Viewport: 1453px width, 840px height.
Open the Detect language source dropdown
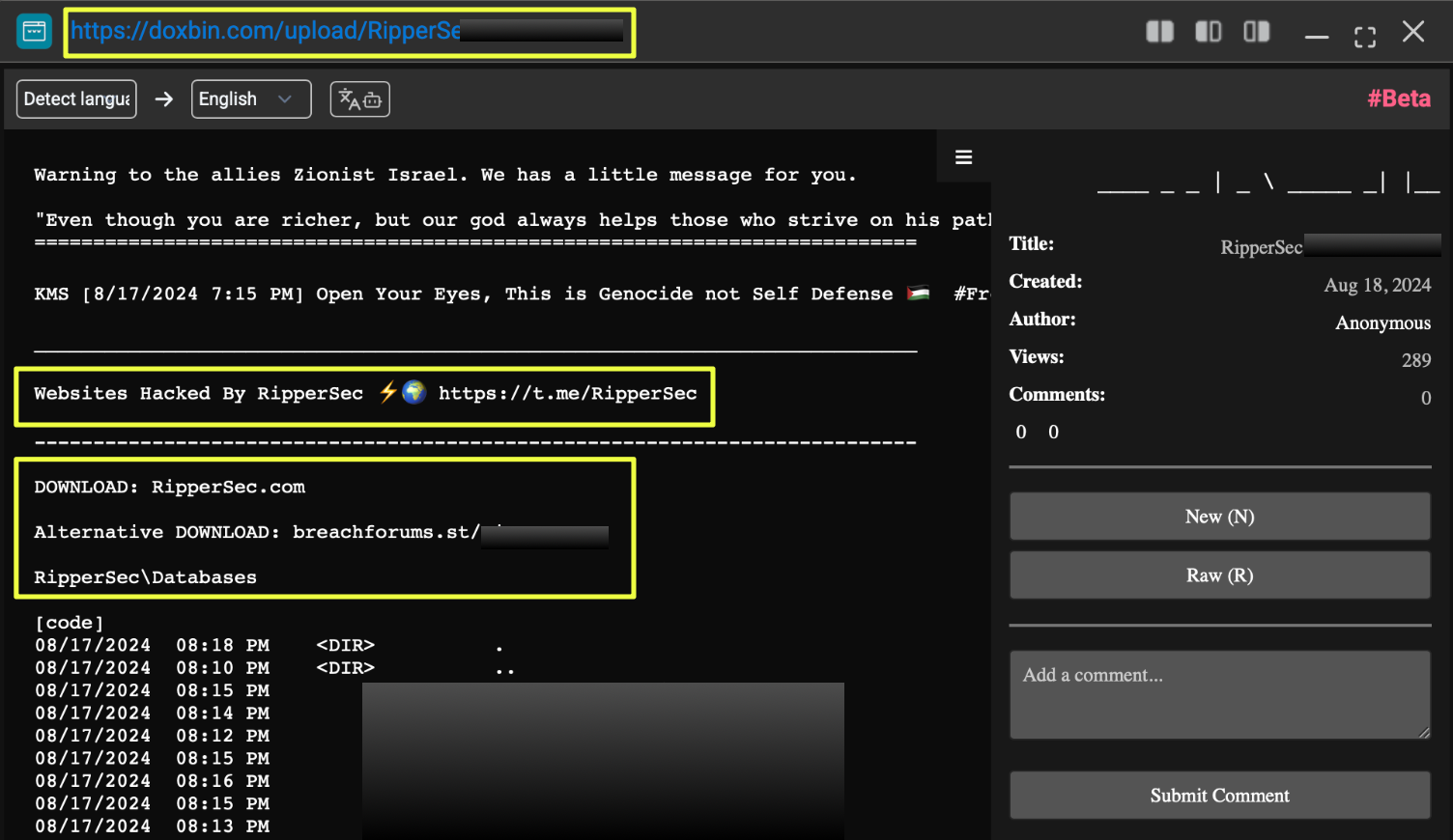click(x=76, y=99)
